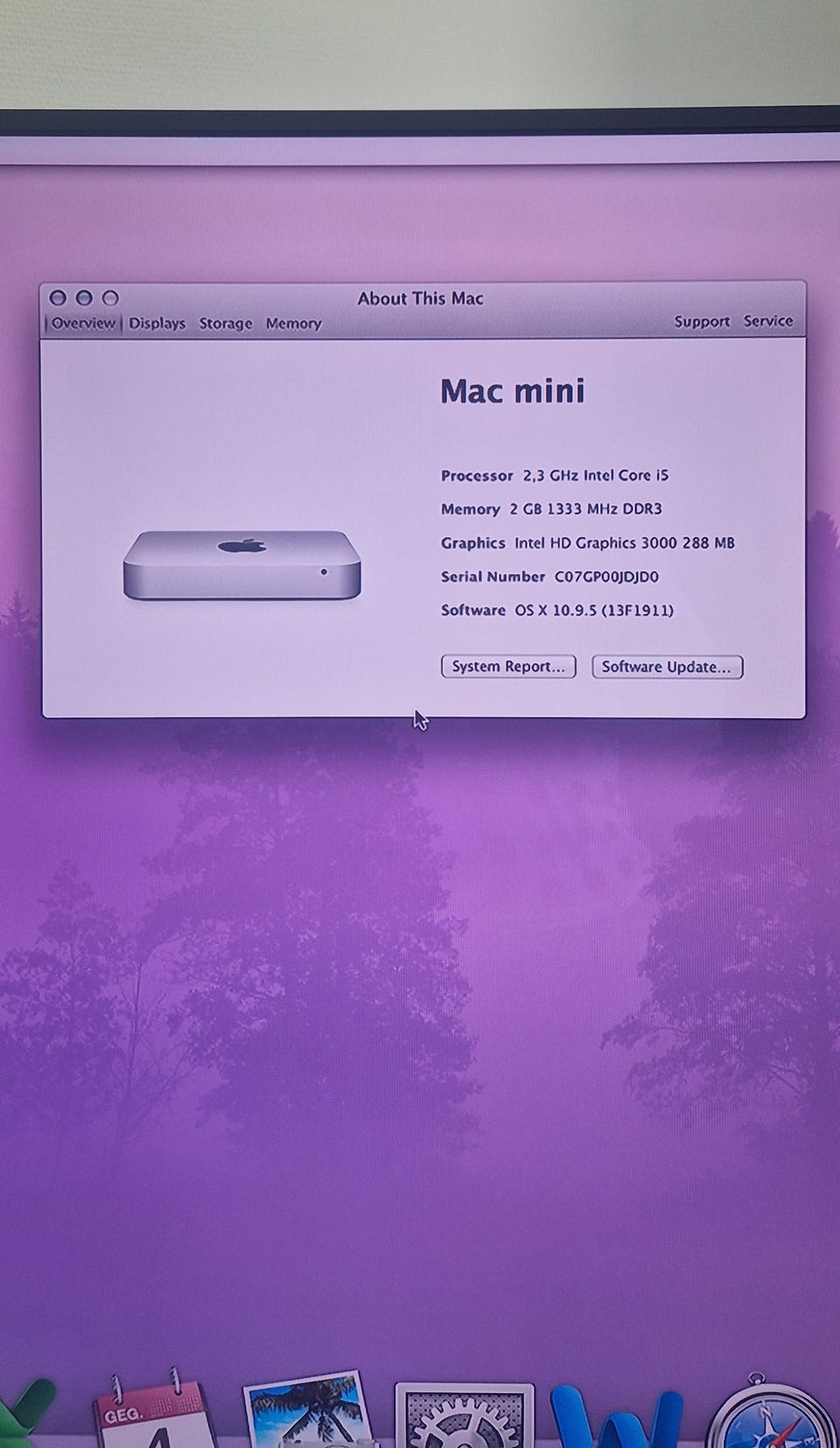The image size is (840, 1448).
Task: Click the "2,3 GHz Intel Core i5" processor value
Action: point(596,475)
